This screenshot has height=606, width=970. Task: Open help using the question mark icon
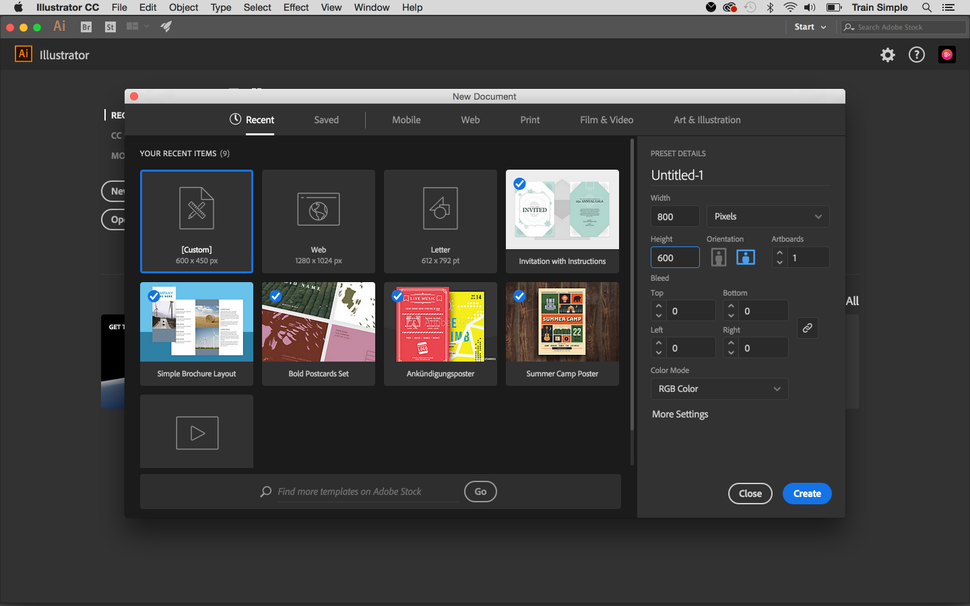click(917, 55)
